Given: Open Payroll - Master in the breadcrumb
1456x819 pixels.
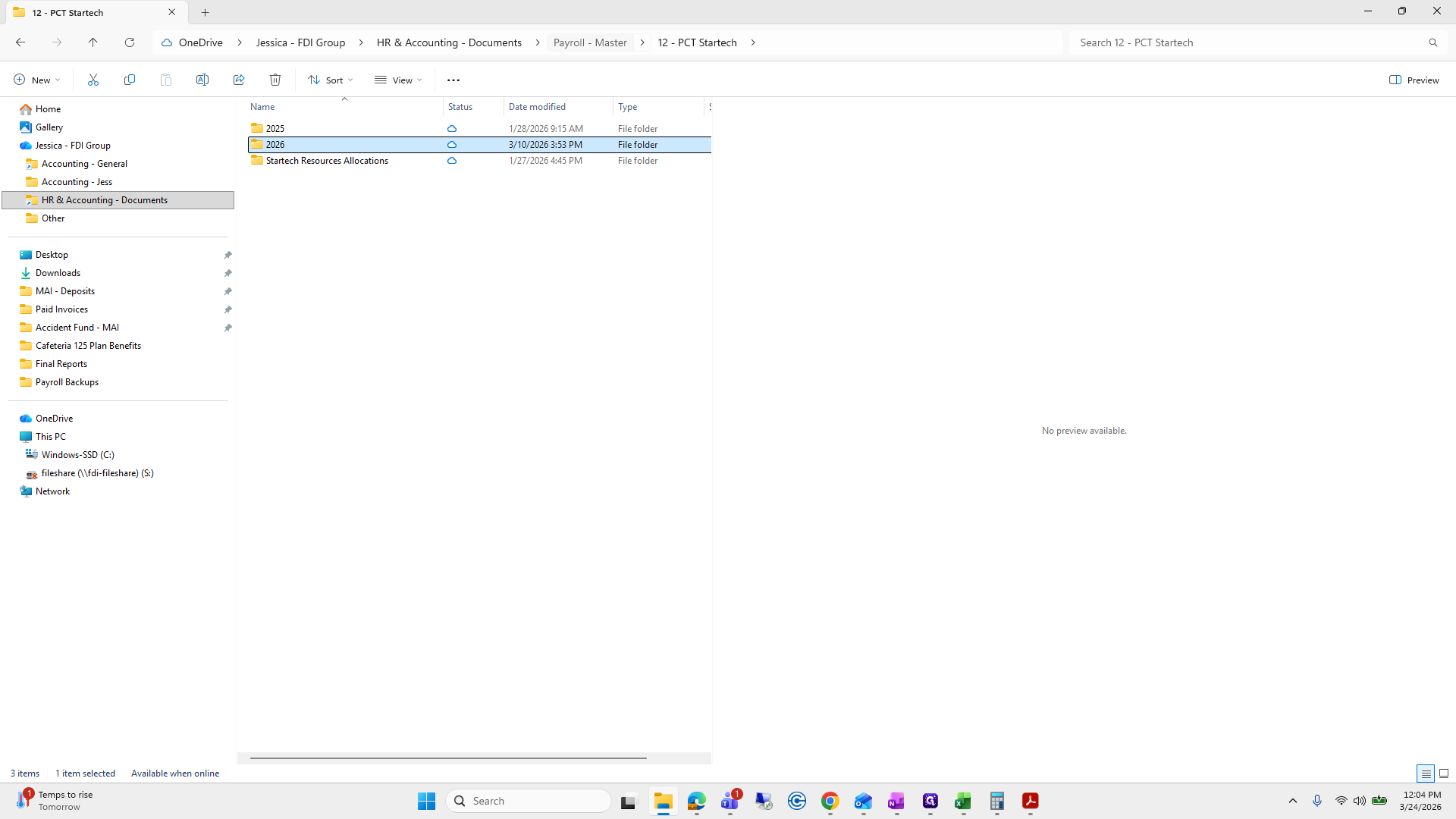Looking at the screenshot, I should pyautogui.click(x=590, y=42).
